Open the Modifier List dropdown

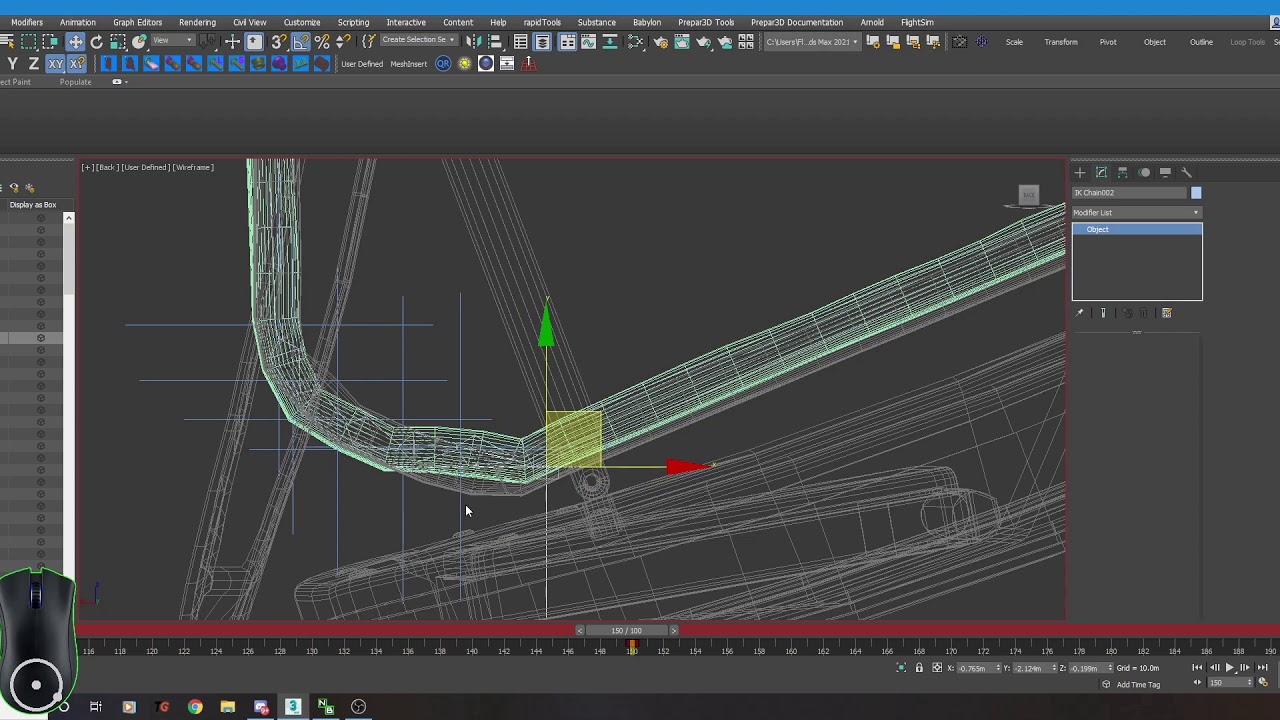[1137, 212]
